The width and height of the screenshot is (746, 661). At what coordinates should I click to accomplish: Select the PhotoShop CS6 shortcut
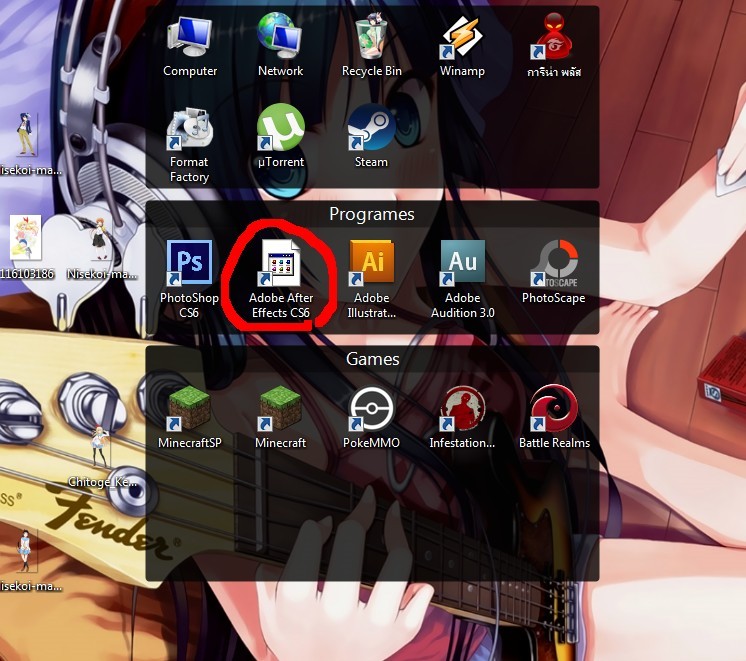(189, 279)
